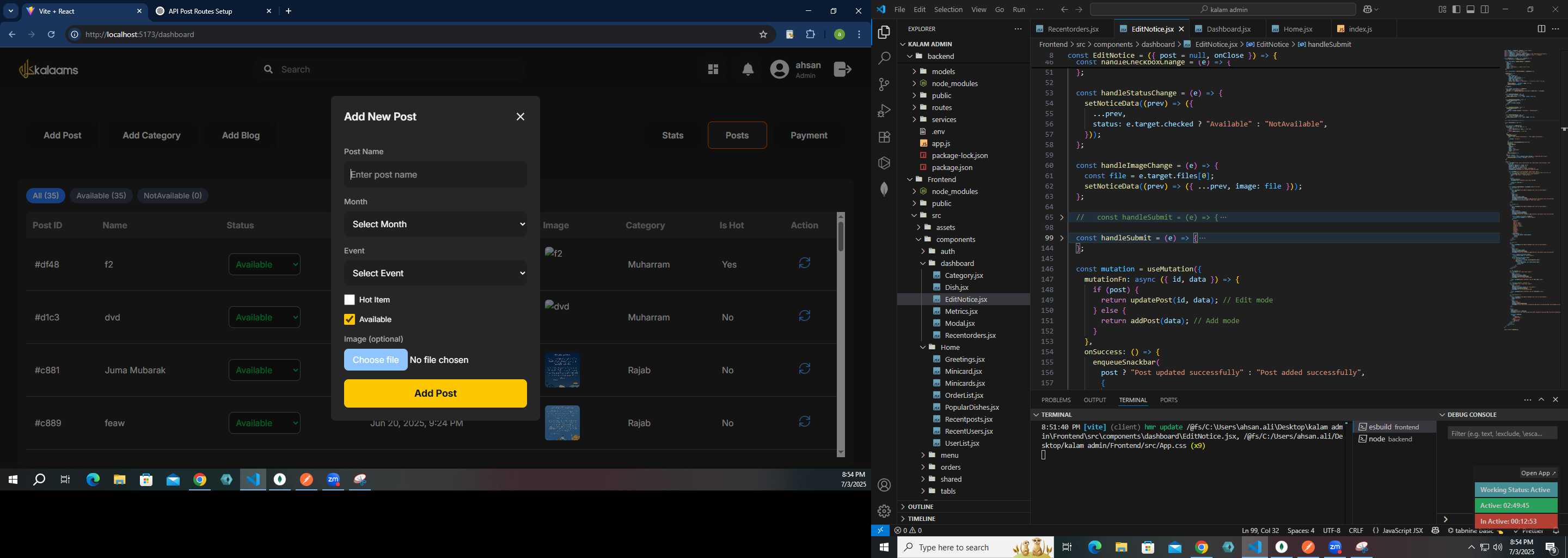Toggle VS Code panel layout icon
The height and width of the screenshot is (558, 1568).
click(x=1471, y=10)
